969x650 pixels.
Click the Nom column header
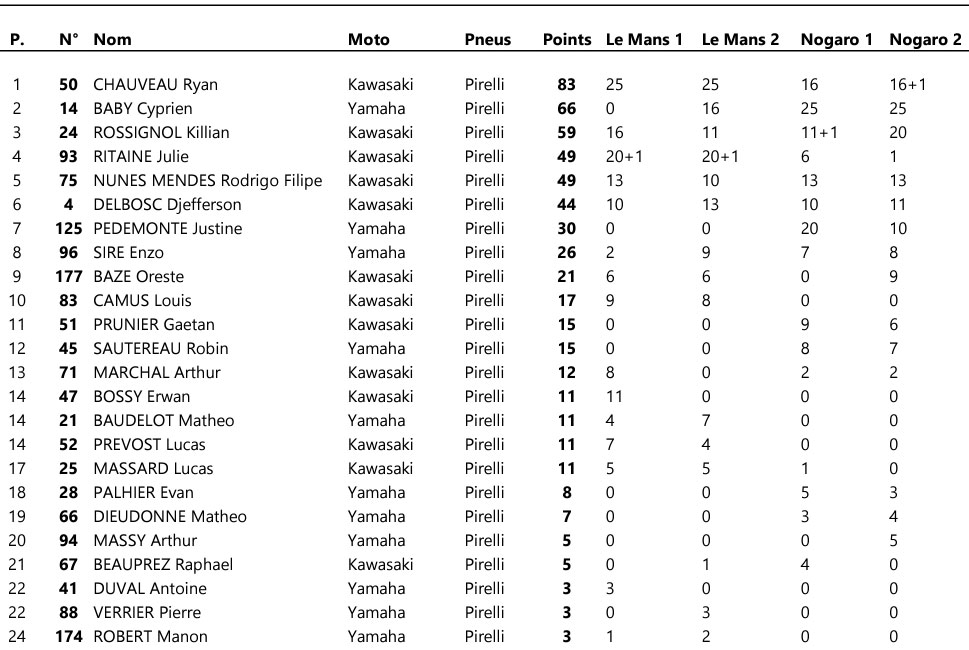point(112,40)
